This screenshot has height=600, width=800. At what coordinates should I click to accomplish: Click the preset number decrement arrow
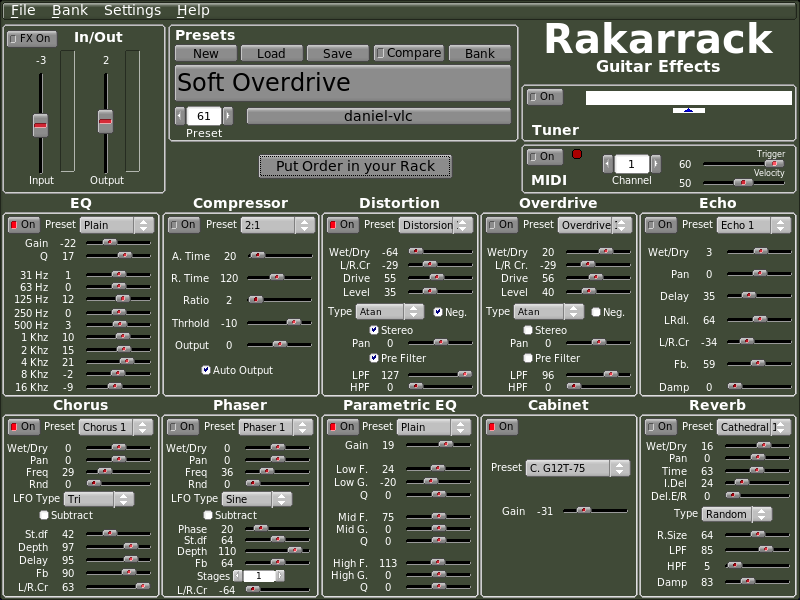[180, 116]
